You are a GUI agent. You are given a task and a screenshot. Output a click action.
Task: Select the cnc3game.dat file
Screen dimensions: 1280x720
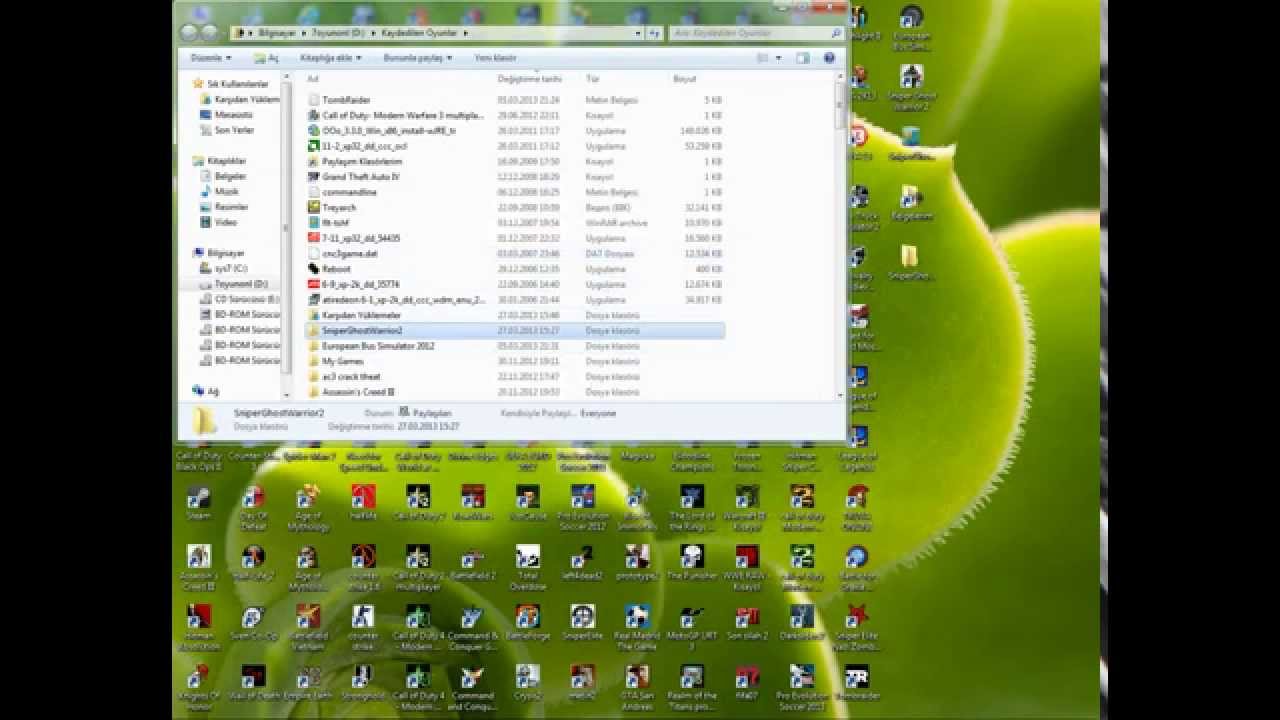[515, 254]
